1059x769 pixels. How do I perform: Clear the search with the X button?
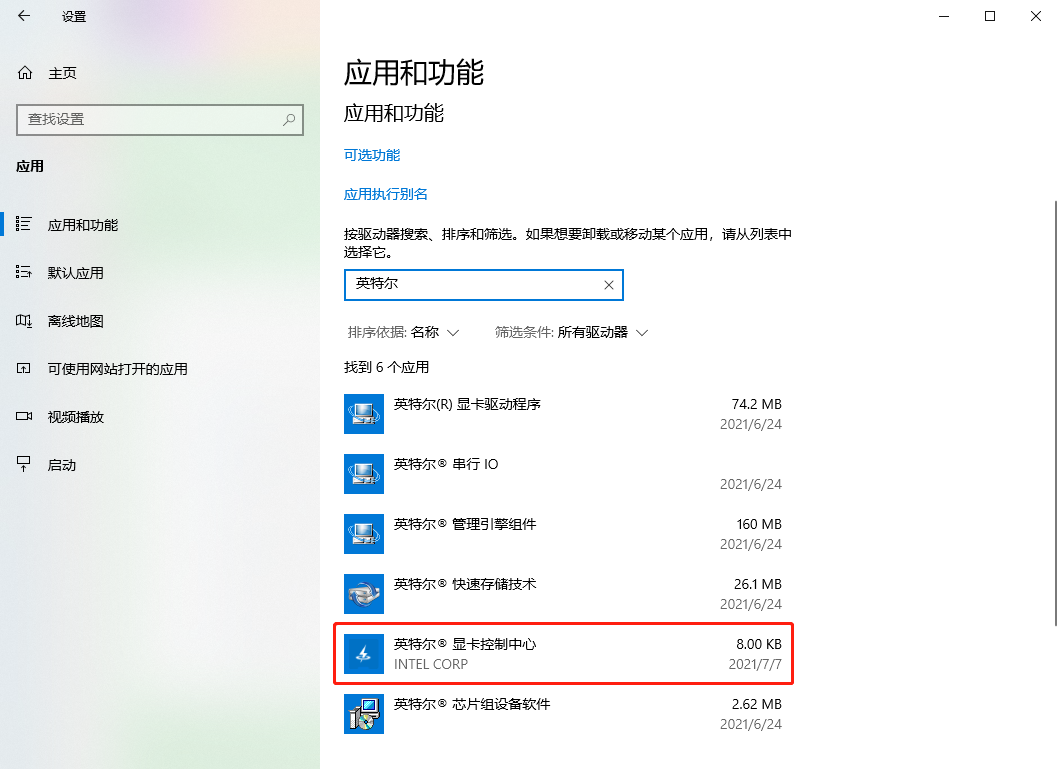pyautogui.click(x=608, y=285)
